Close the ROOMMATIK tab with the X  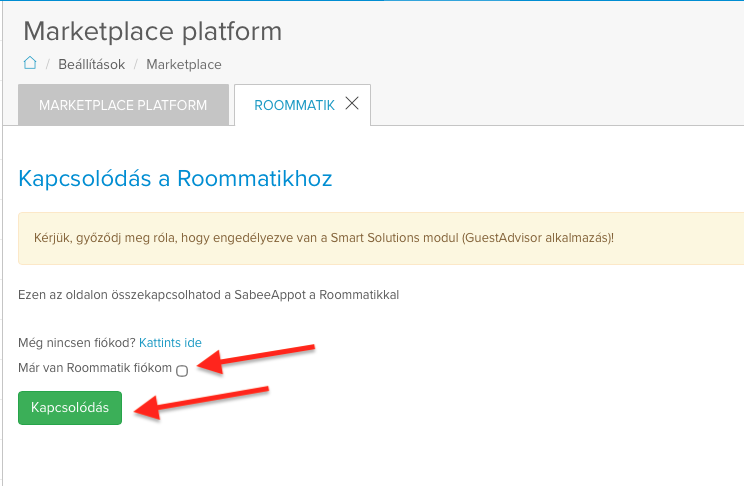click(352, 103)
